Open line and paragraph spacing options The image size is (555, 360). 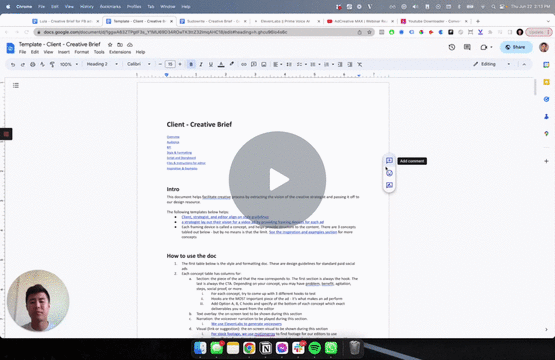[289, 64]
